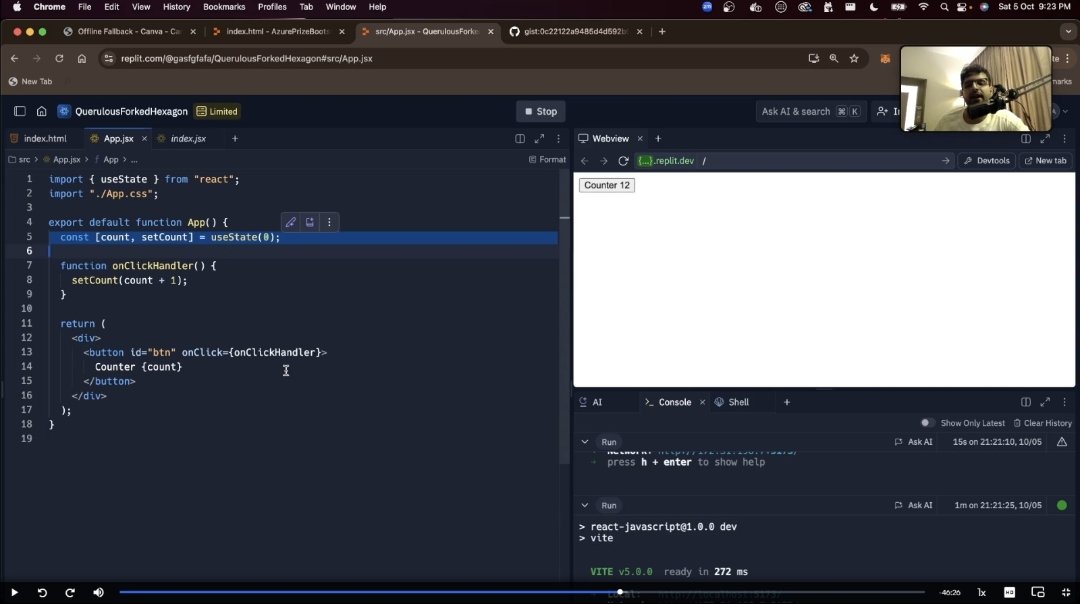This screenshot has width=1080, height=604.
Task: Click the Format button
Action: tap(548, 159)
